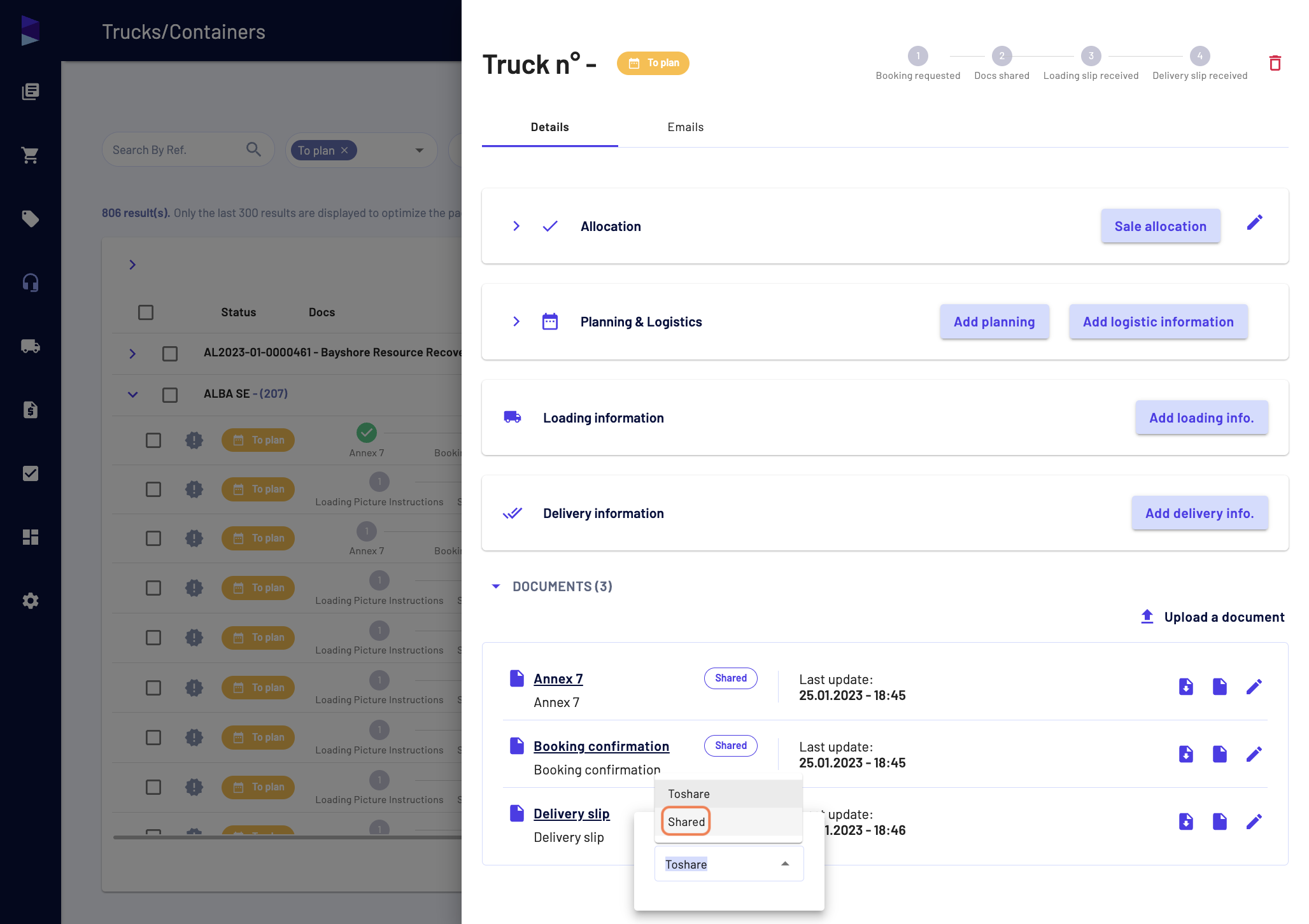The height and width of the screenshot is (924, 1309).
Task: Click the To plan status badge beside Truck n°
Action: point(653,63)
